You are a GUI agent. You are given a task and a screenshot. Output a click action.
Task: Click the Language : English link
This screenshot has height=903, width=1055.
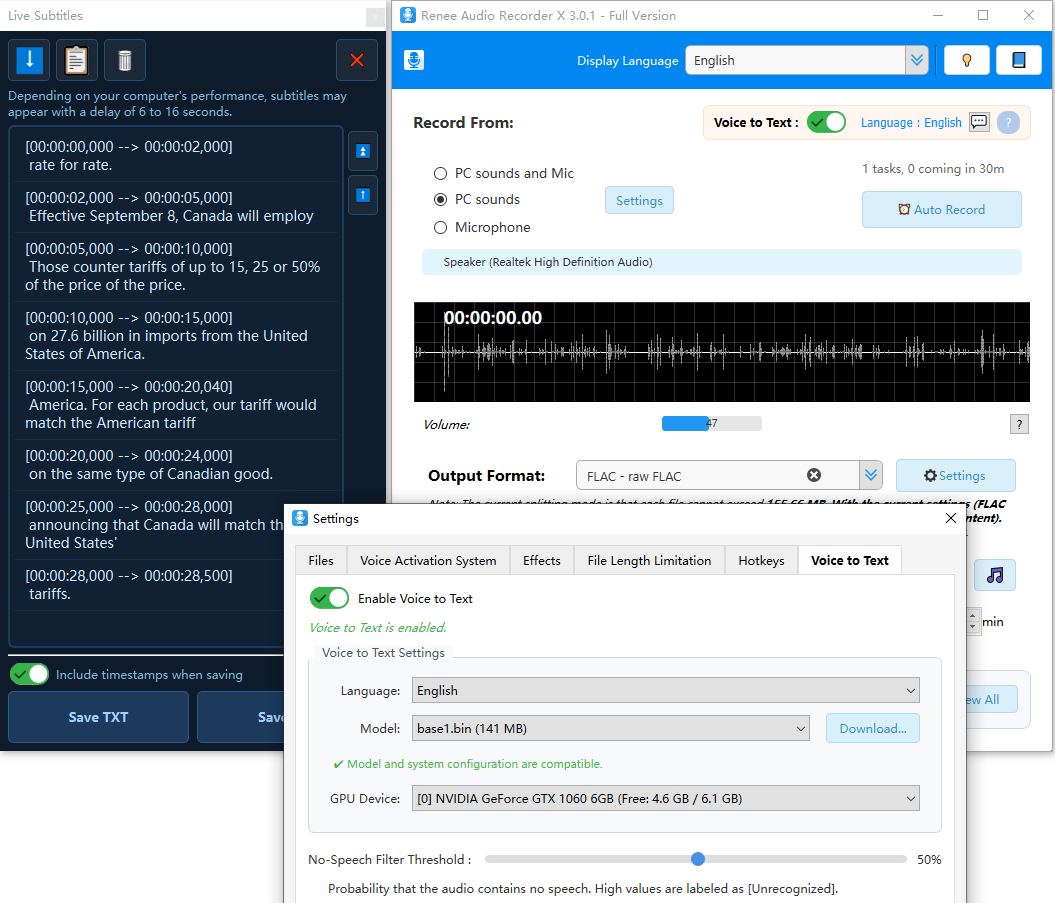911,122
